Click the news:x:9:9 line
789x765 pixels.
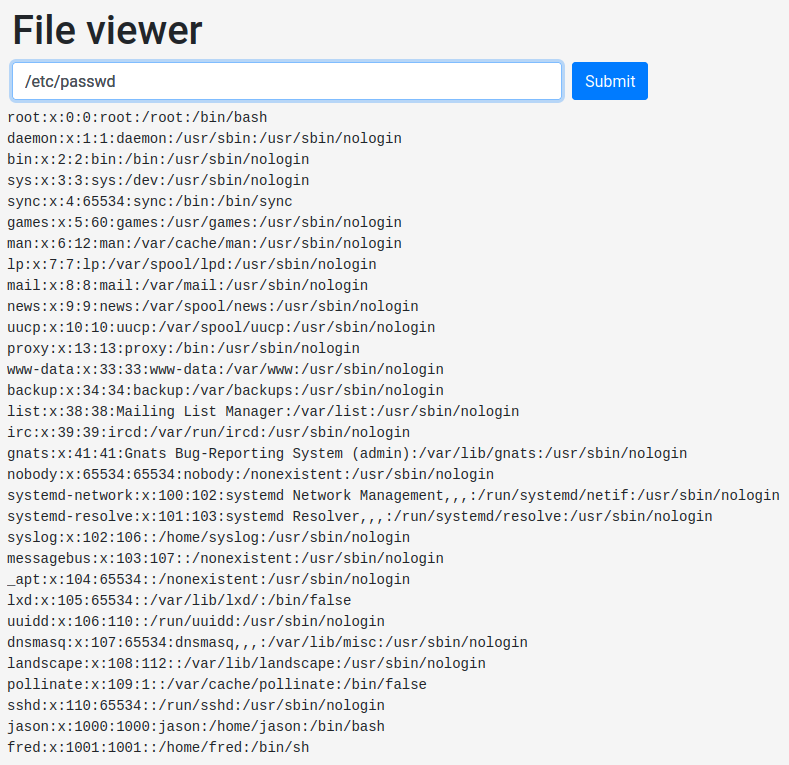[x=213, y=307]
